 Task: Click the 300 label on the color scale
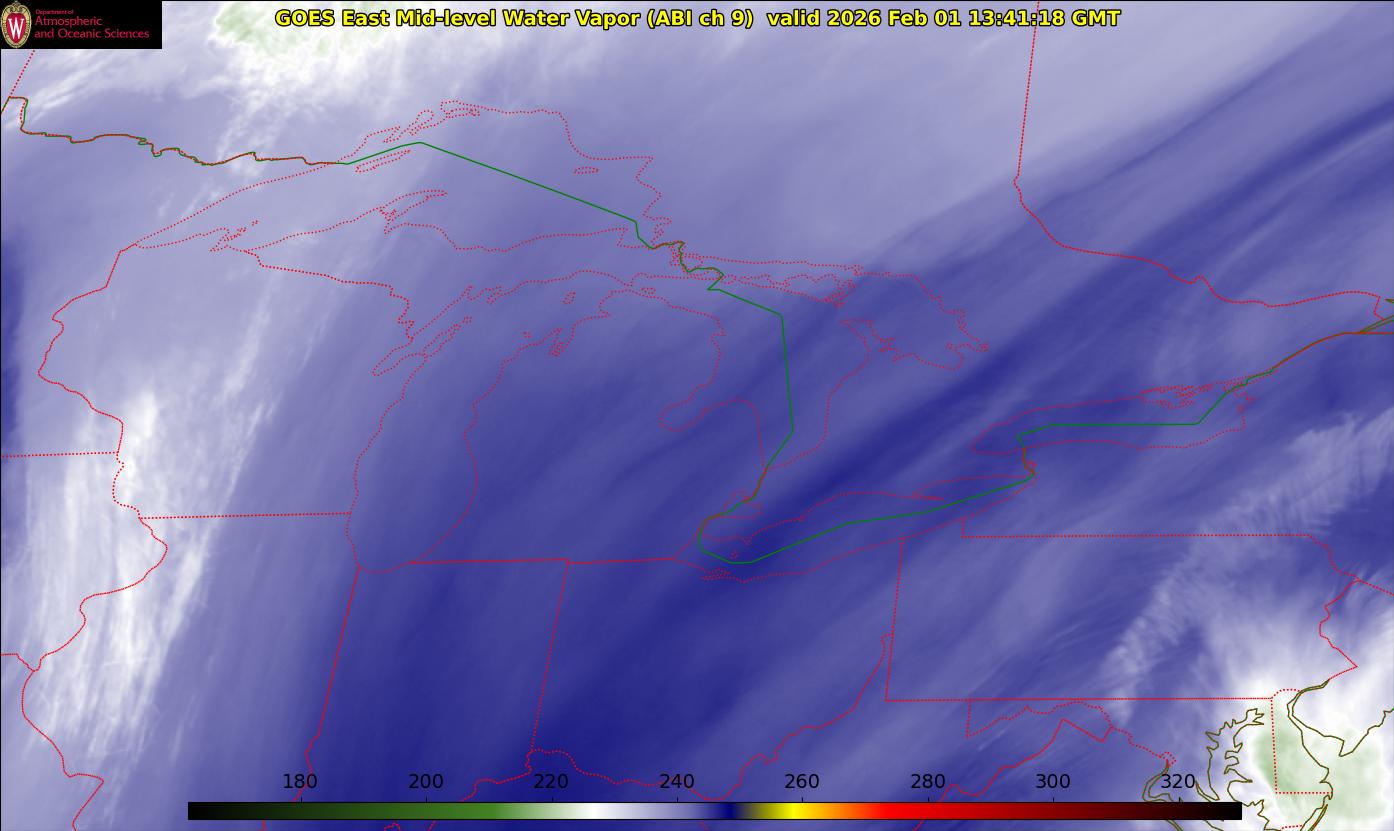pyautogui.click(x=1053, y=782)
